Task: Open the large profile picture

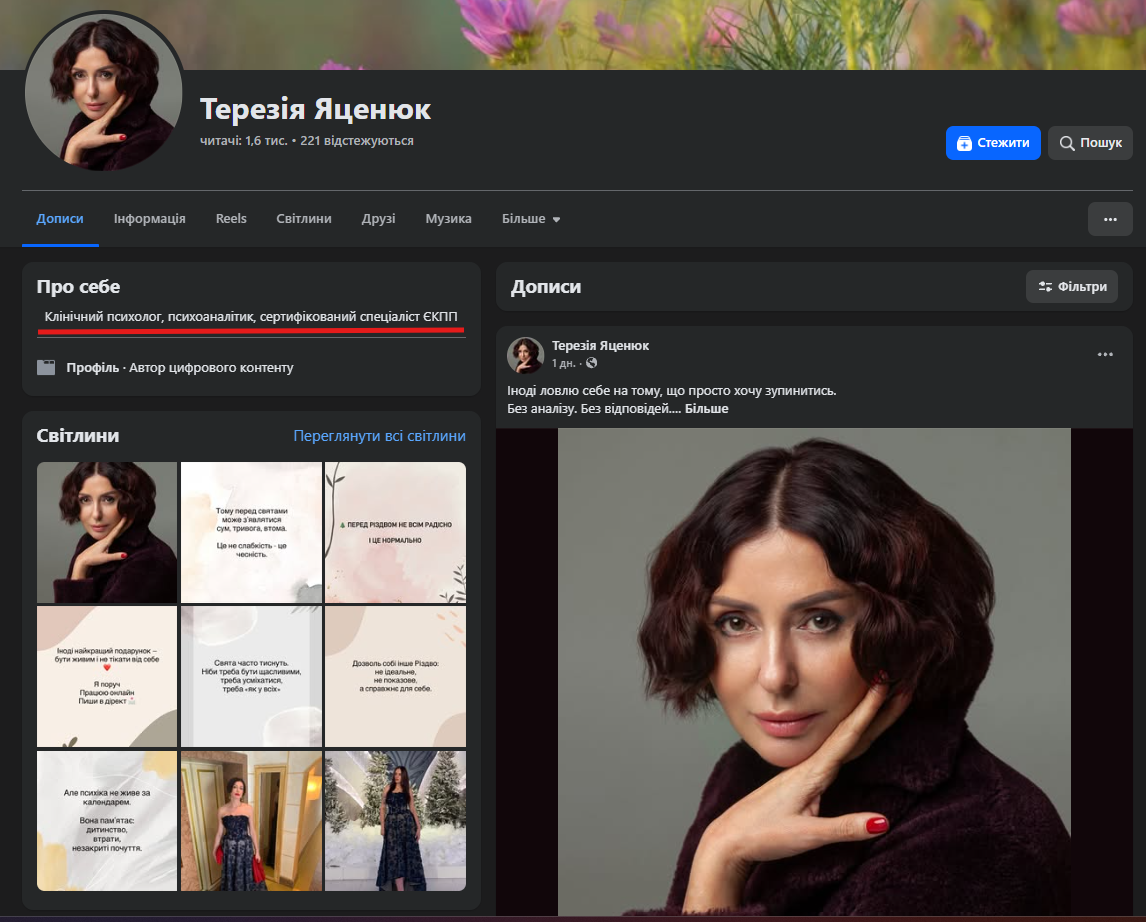Action: (103, 91)
